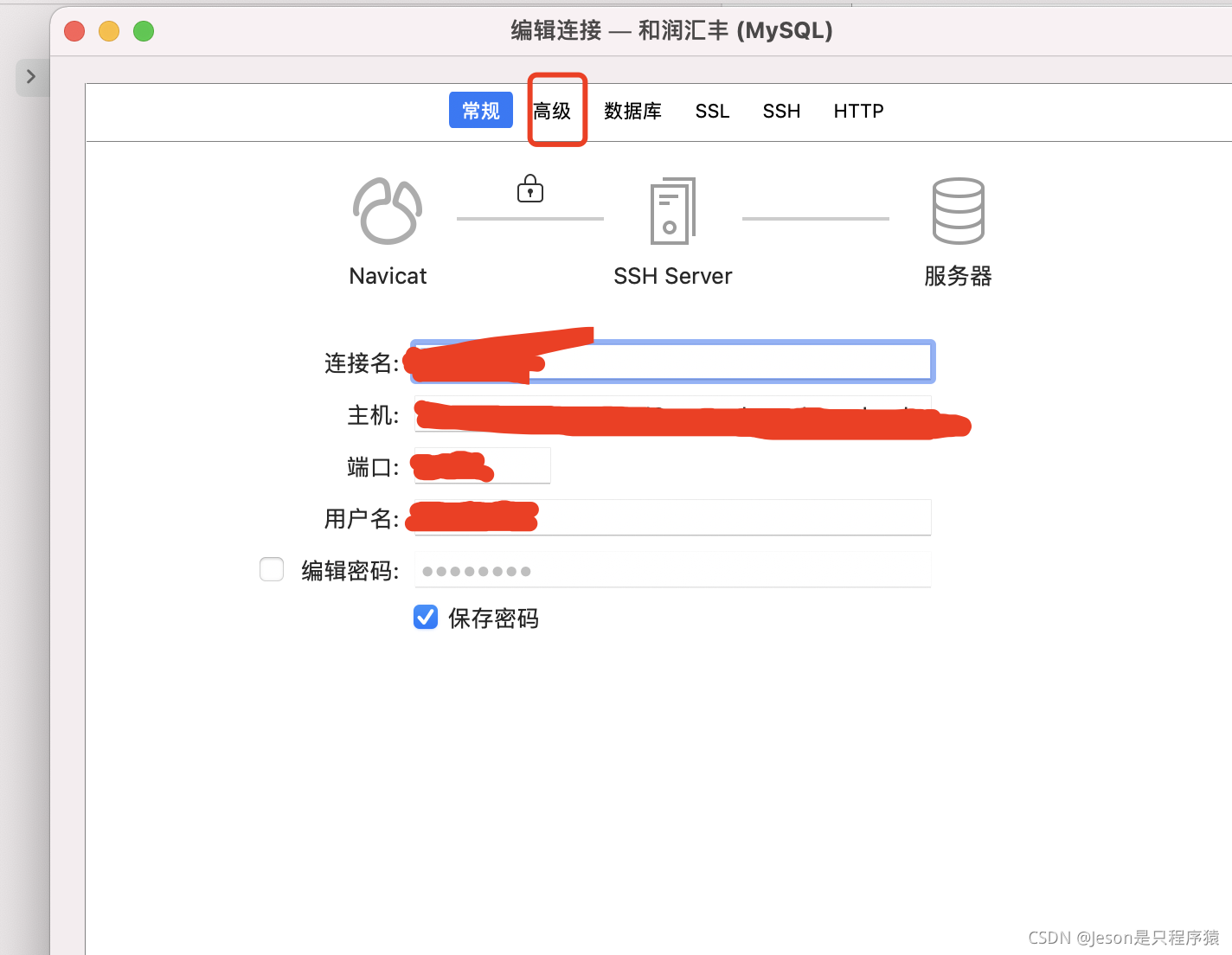
Task: Click the 服务器 database cylinder icon
Action: [x=958, y=211]
